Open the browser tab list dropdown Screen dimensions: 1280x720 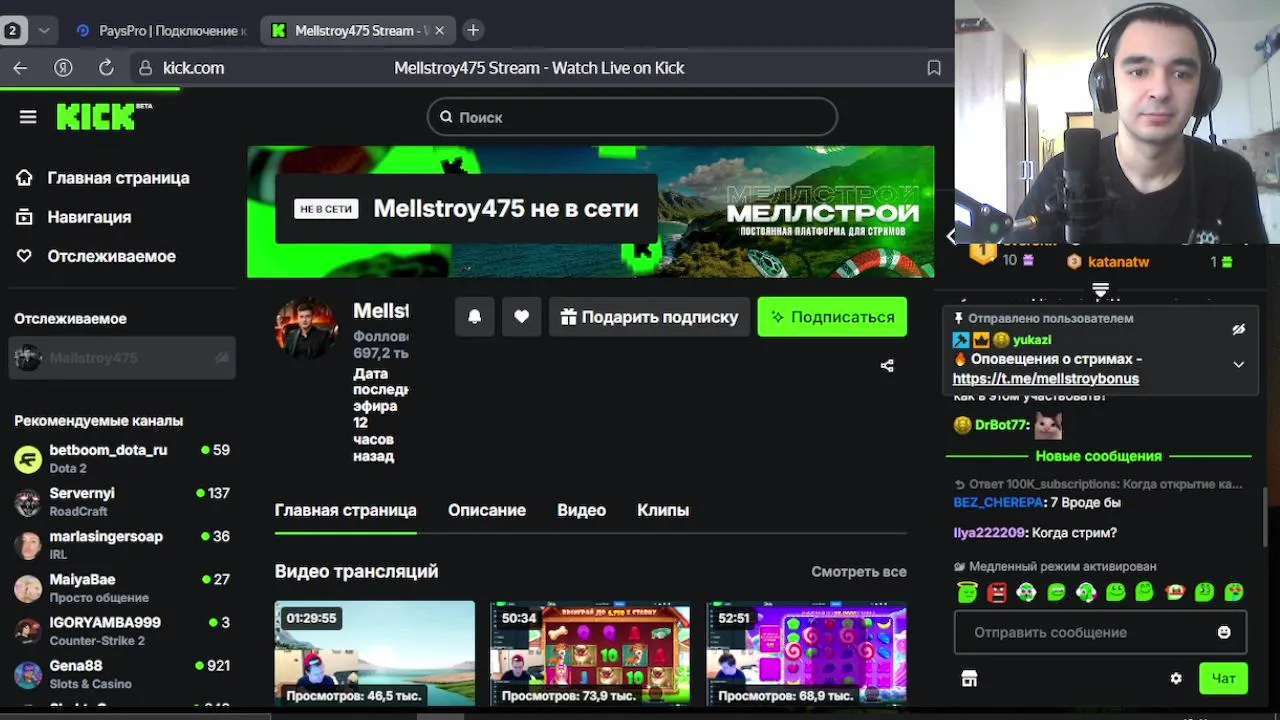click(44, 31)
